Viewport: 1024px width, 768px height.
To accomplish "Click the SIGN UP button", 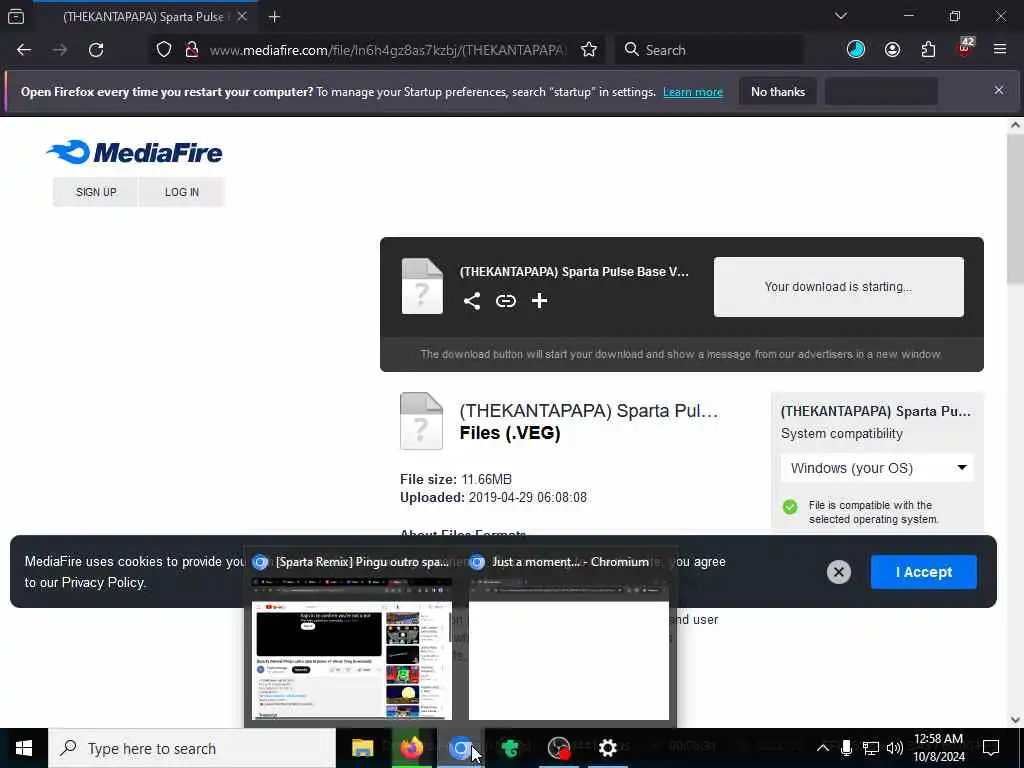I will tap(96, 192).
